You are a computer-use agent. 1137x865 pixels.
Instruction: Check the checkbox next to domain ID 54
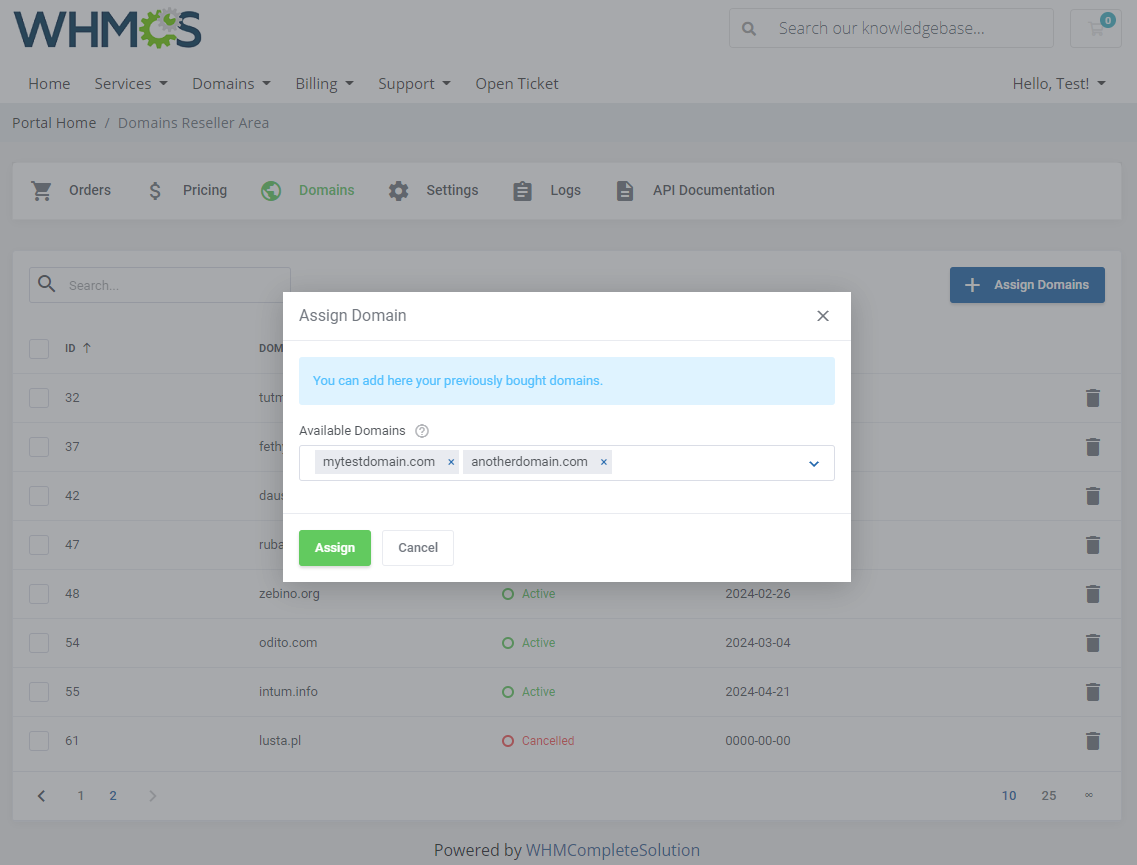click(39, 643)
